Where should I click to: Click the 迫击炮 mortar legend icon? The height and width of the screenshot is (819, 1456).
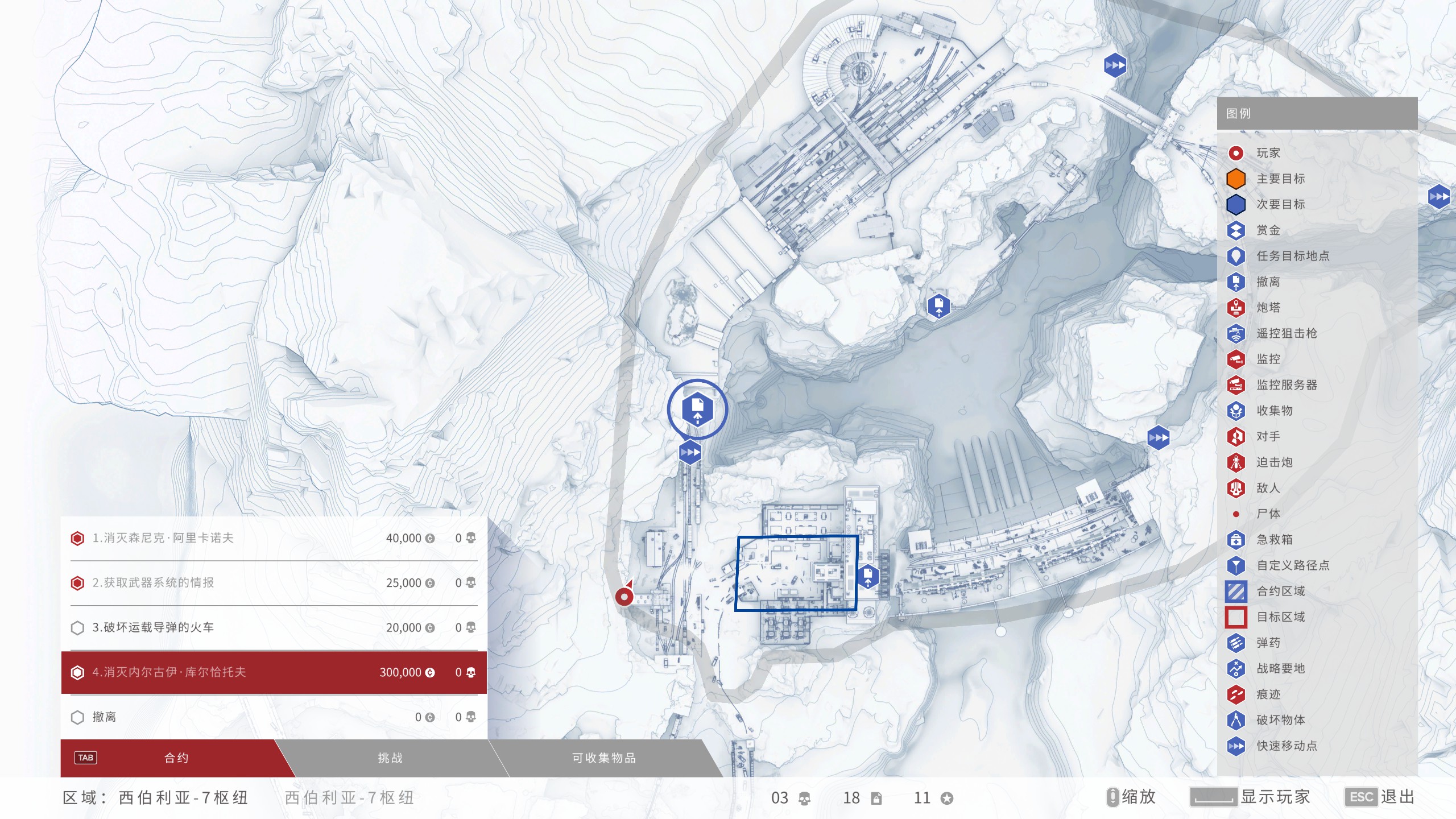(x=1235, y=462)
